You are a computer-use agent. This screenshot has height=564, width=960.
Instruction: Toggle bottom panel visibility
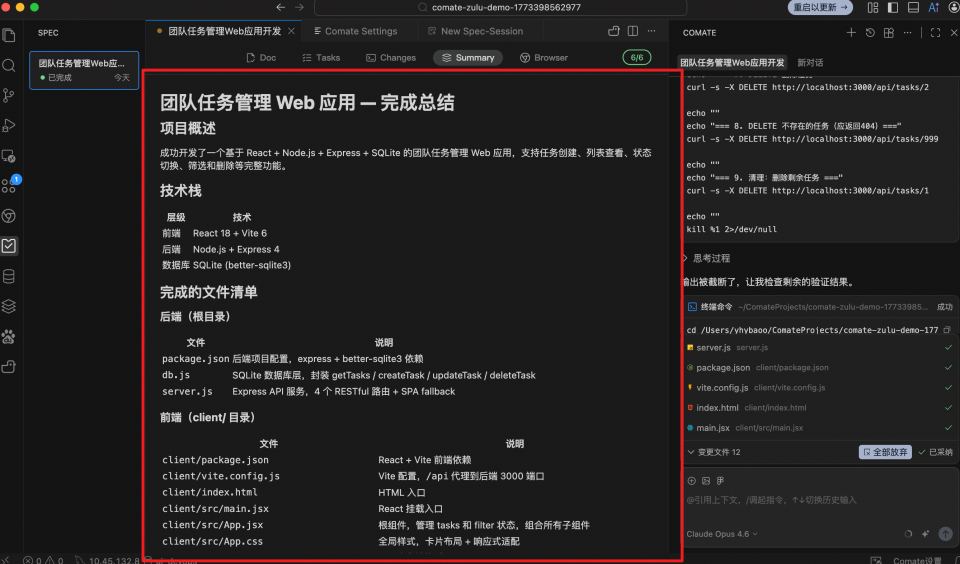[913, 7]
